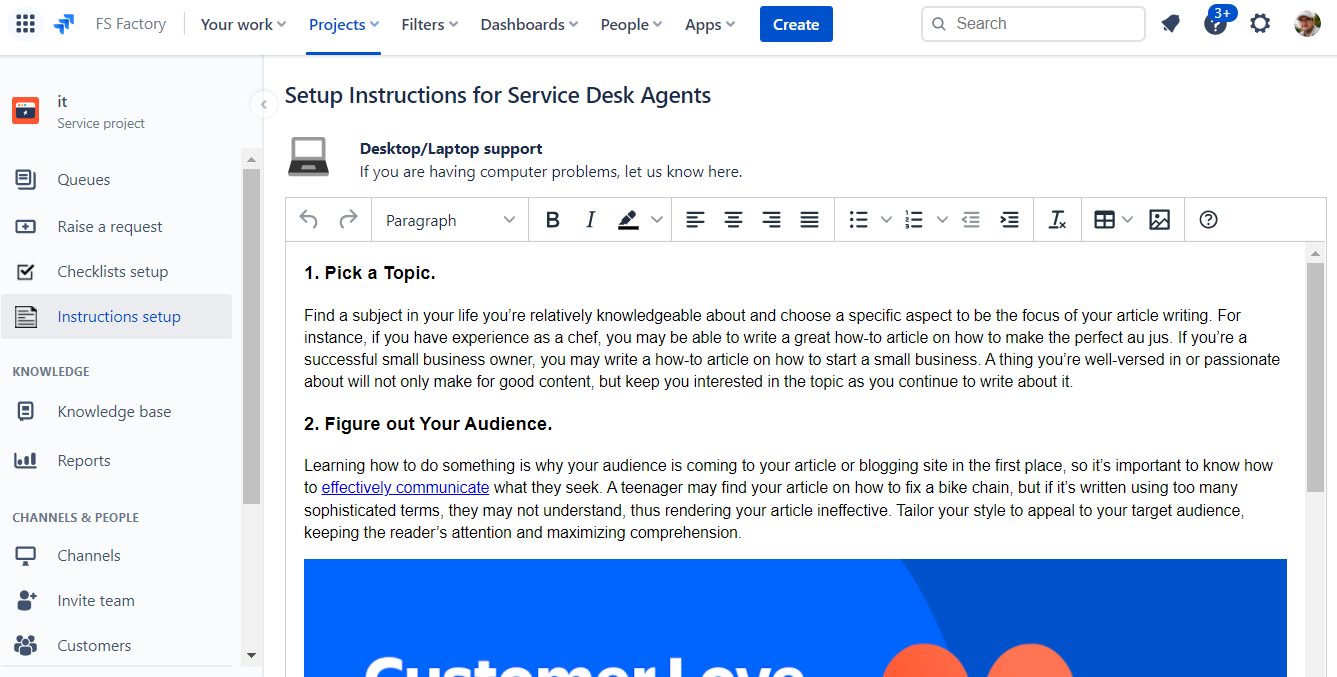Open Queues in the sidebar
Viewport: 1337px width, 677px height.
pyautogui.click(x=117, y=180)
